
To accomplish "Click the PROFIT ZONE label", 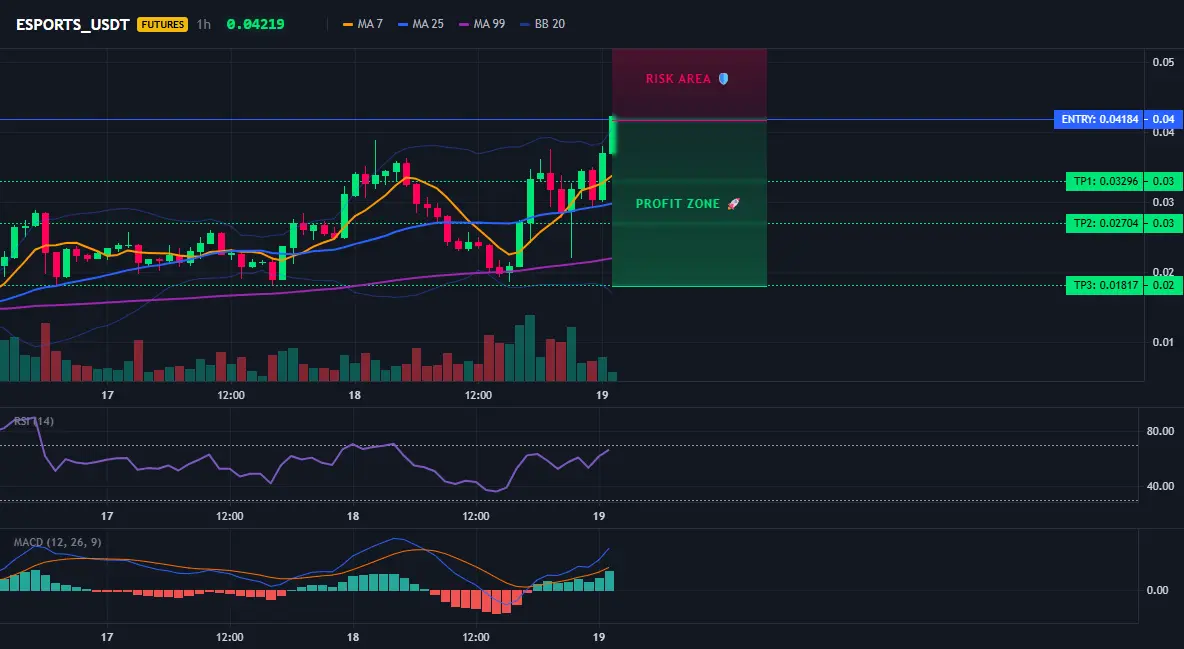I will [x=678, y=204].
